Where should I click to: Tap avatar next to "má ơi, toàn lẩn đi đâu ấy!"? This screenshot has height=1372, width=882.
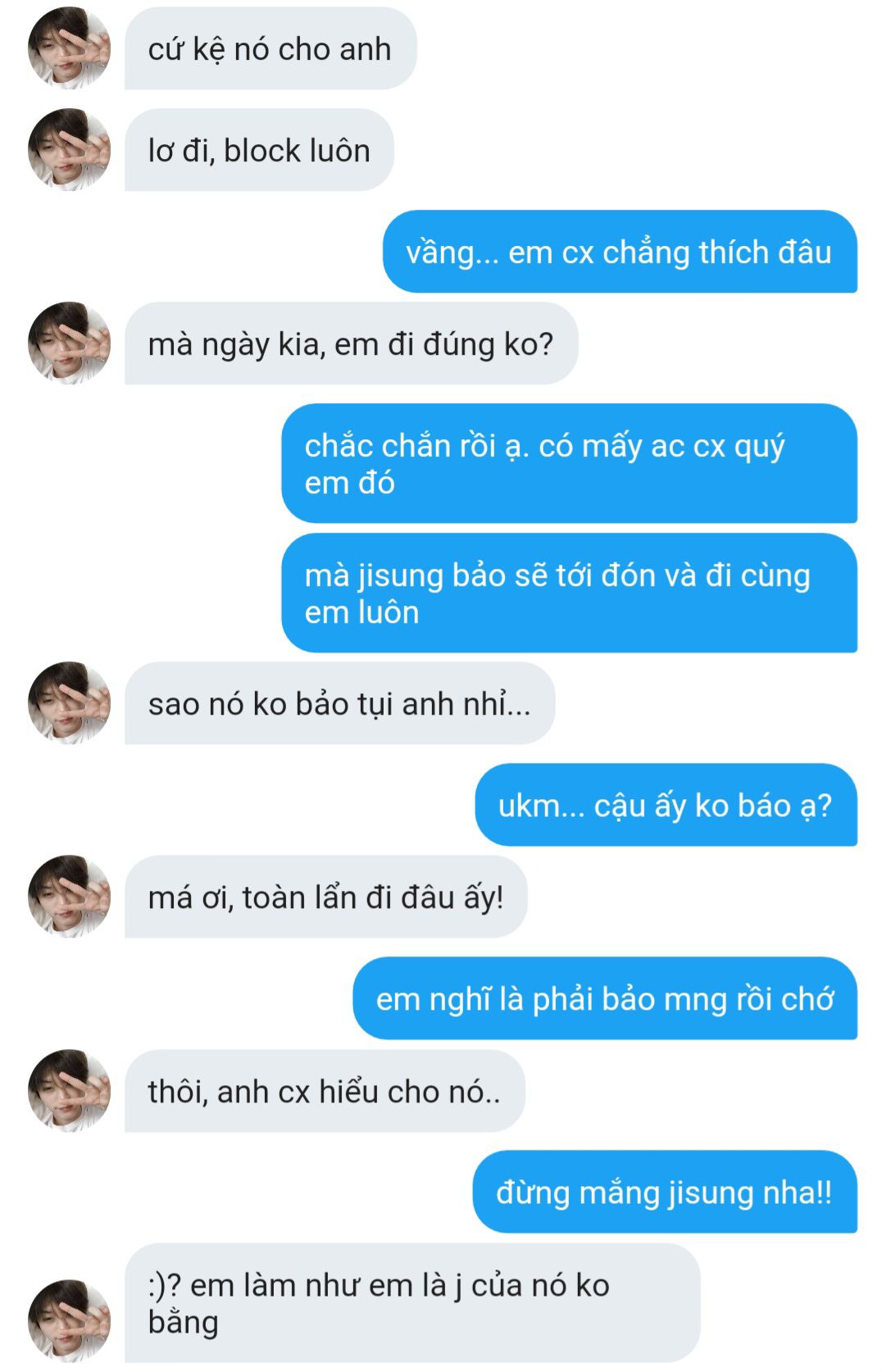[x=69, y=897]
